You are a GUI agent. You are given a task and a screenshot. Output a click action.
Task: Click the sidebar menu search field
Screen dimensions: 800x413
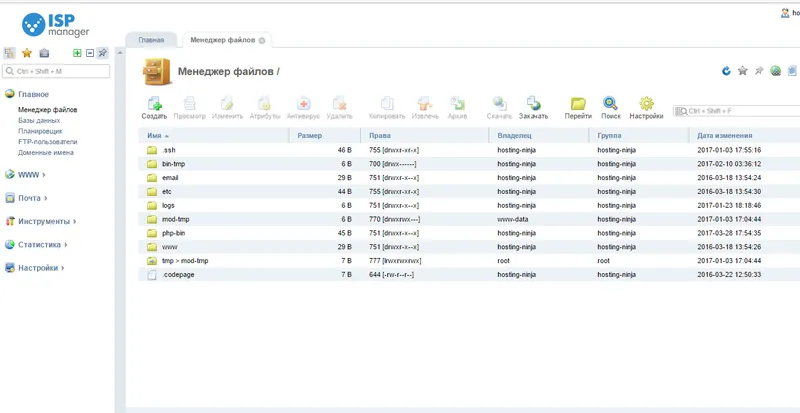(56, 71)
